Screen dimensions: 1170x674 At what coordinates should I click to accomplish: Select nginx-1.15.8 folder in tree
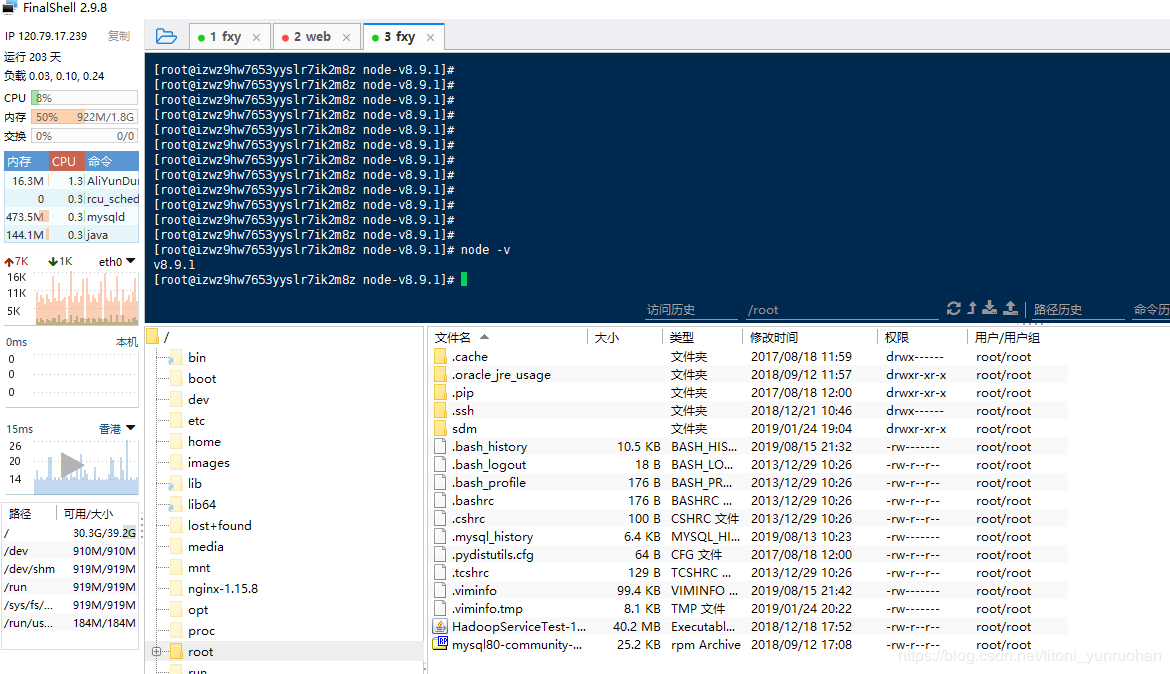point(222,589)
